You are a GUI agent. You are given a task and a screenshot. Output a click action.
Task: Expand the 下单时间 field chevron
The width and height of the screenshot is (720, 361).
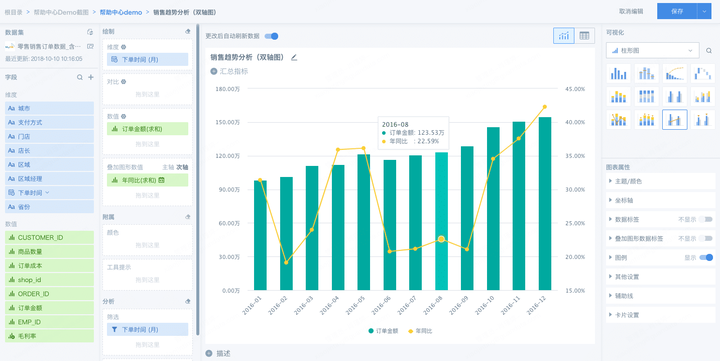point(47,193)
